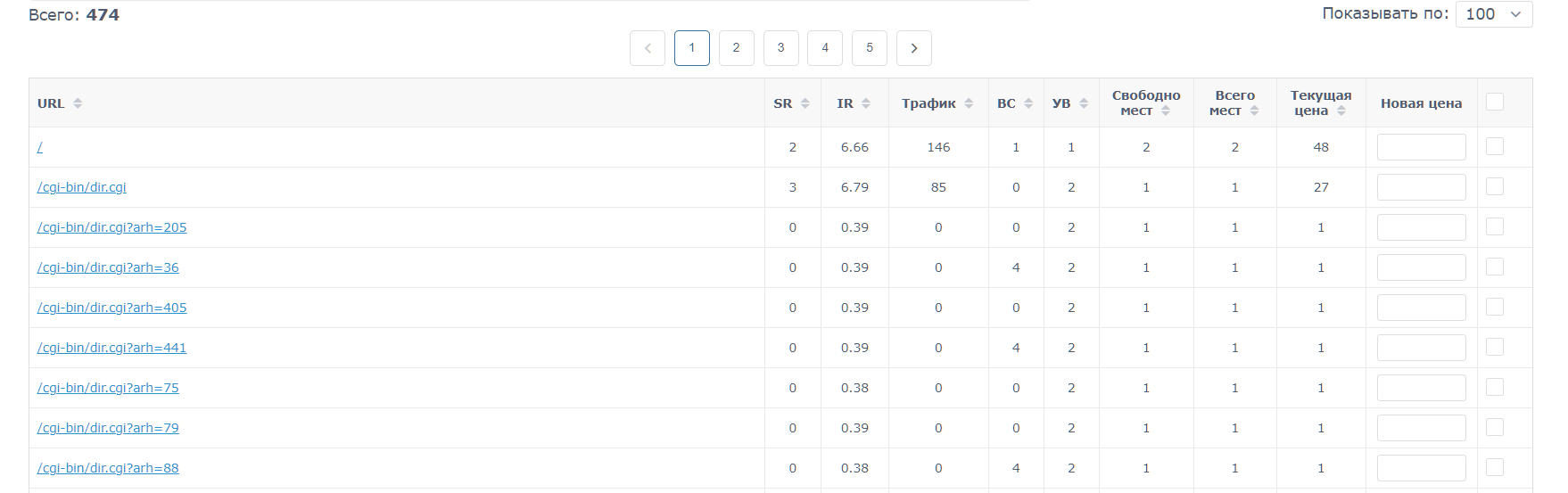The width and height of the screenshot is (1568, 493).
Task: Switch to page 4
Action: coord(825,48)
